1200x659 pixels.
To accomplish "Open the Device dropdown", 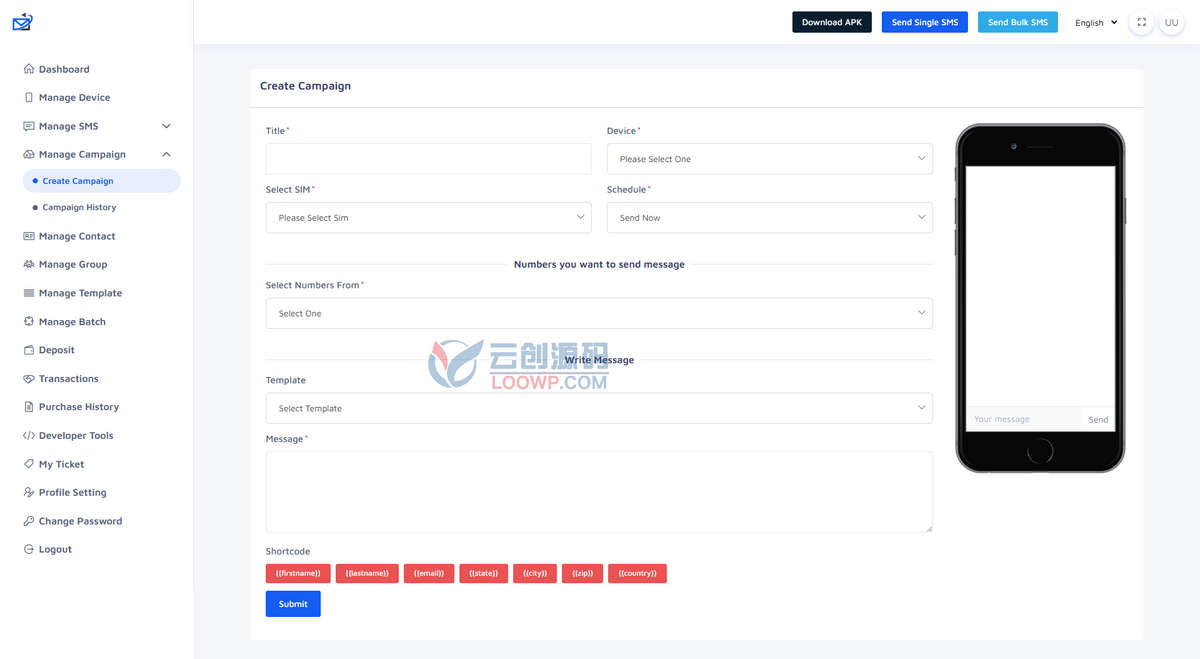I will pos(769,159).
